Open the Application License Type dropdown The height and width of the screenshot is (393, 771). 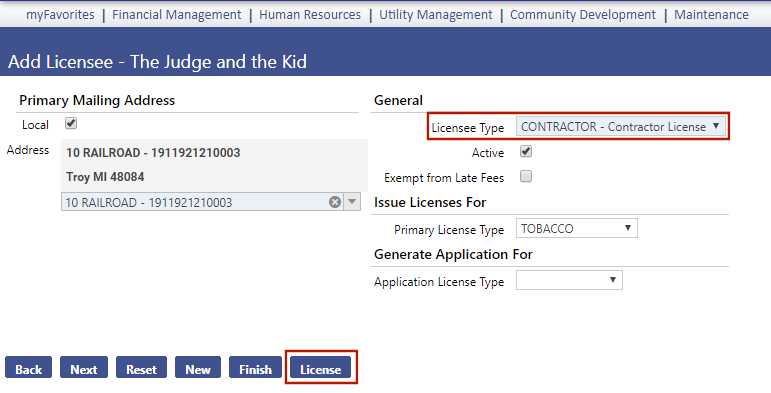coord(569,280)
